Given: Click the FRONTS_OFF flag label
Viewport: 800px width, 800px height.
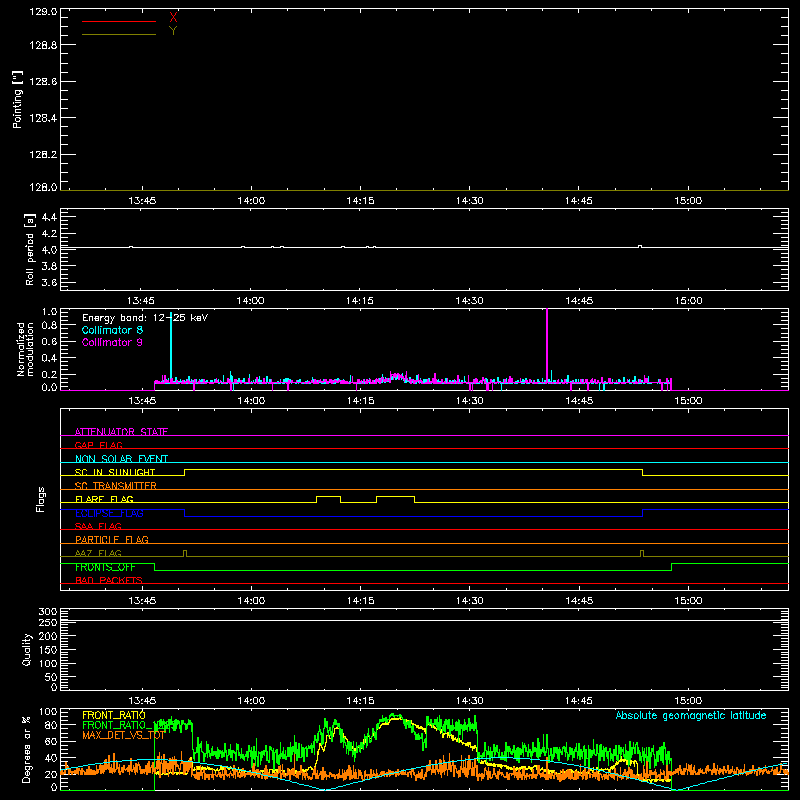Looking at the screenshot, I should coord(105,567).
